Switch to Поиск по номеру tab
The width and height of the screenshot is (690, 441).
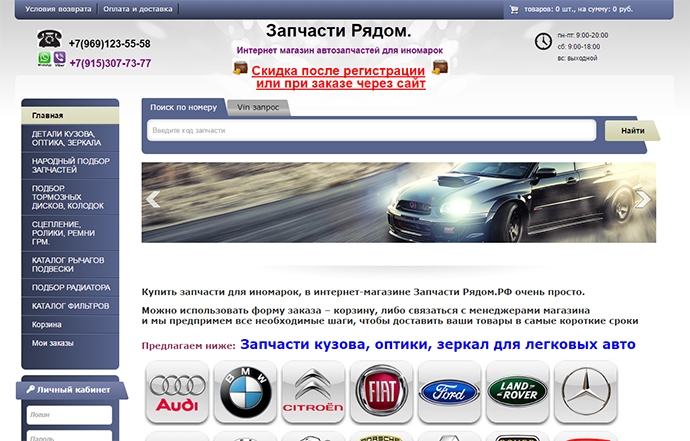click(184, 107)
